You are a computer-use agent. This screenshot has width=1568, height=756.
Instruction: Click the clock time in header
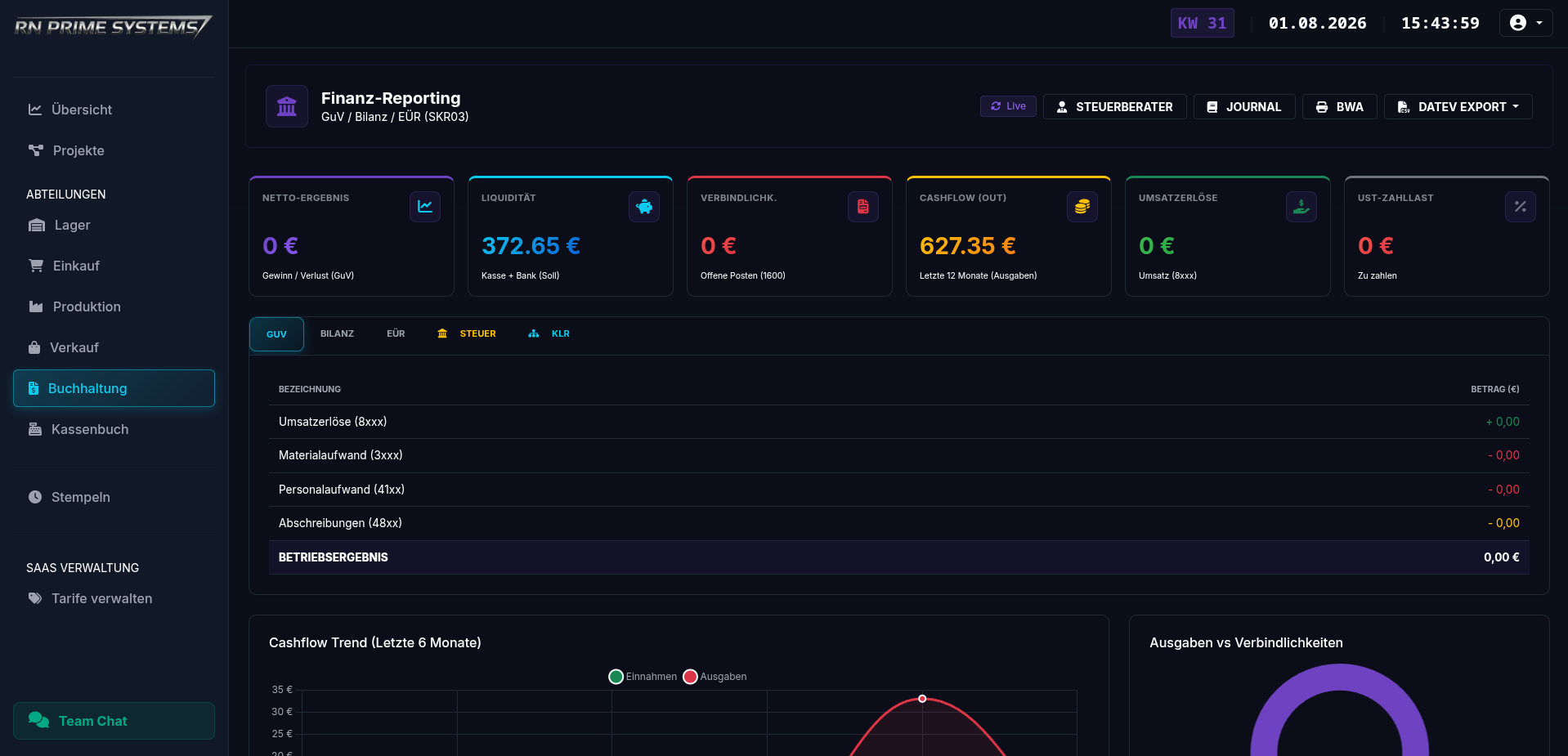pos(1440,23)
